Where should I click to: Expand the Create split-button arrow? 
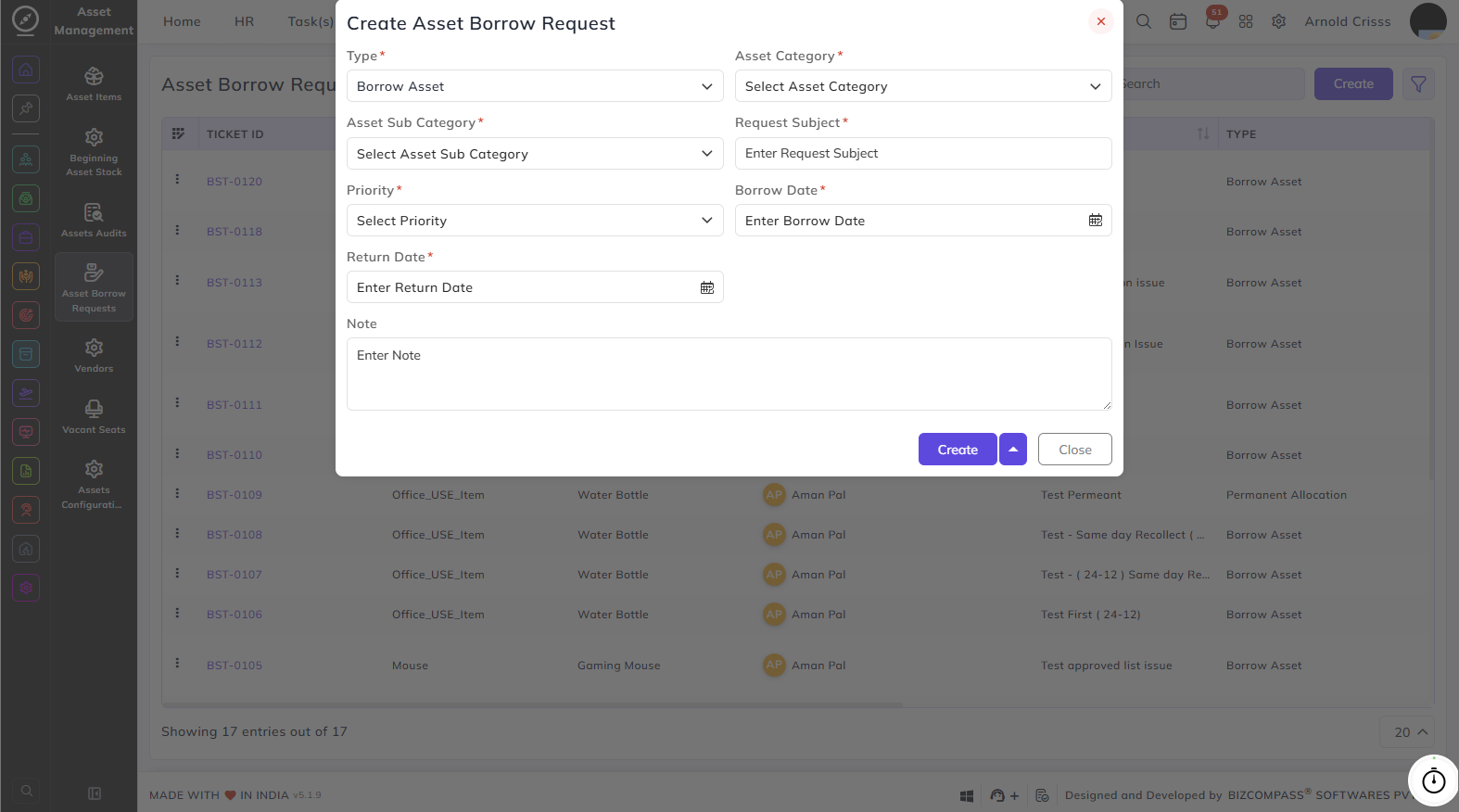click(1013, 450)
